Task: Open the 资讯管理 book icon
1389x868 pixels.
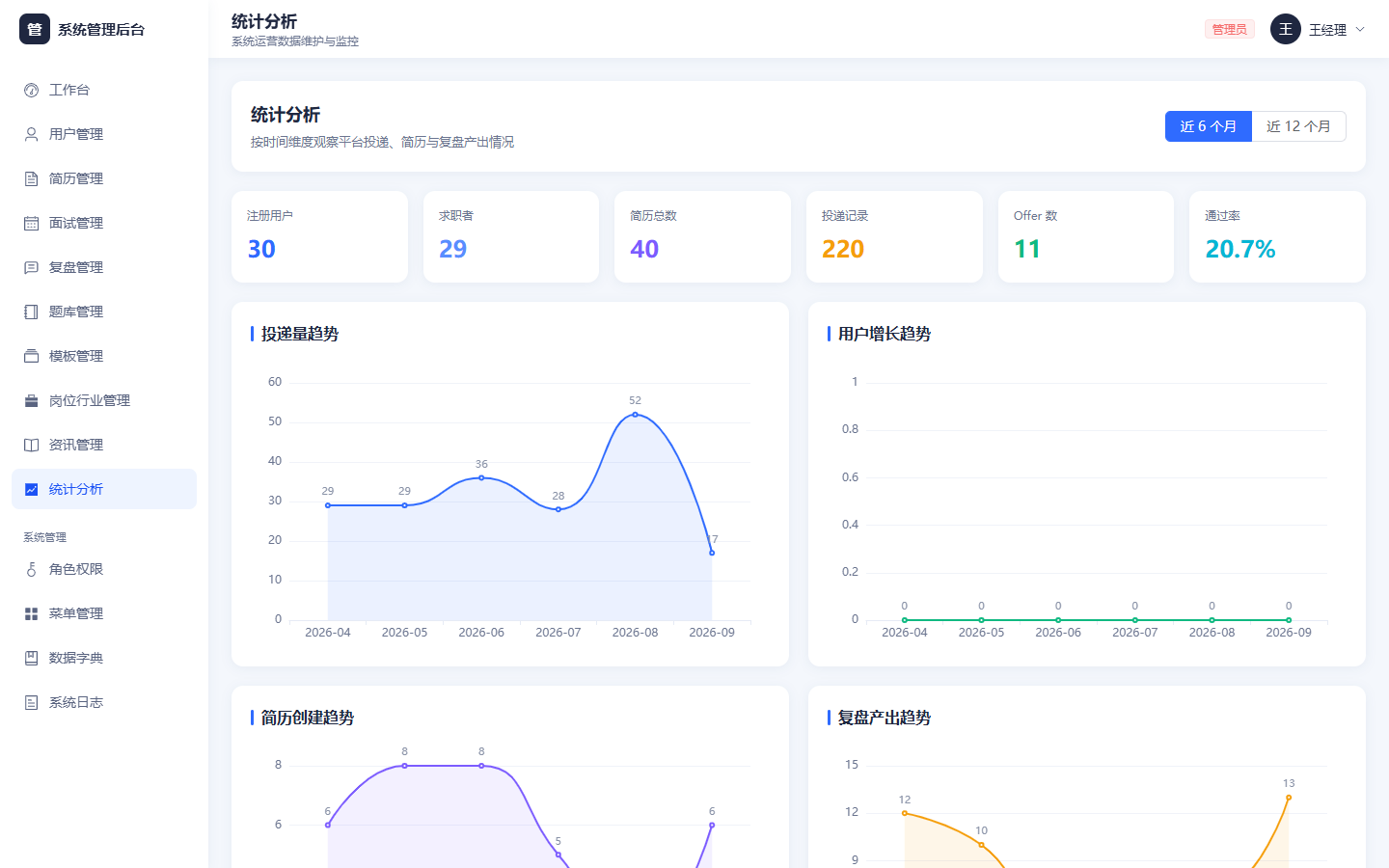Action: (x=31, y=445)
